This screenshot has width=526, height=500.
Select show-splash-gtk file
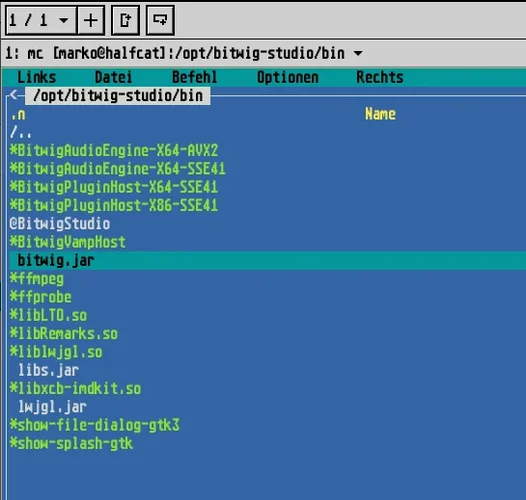click(x=71, y=444)
